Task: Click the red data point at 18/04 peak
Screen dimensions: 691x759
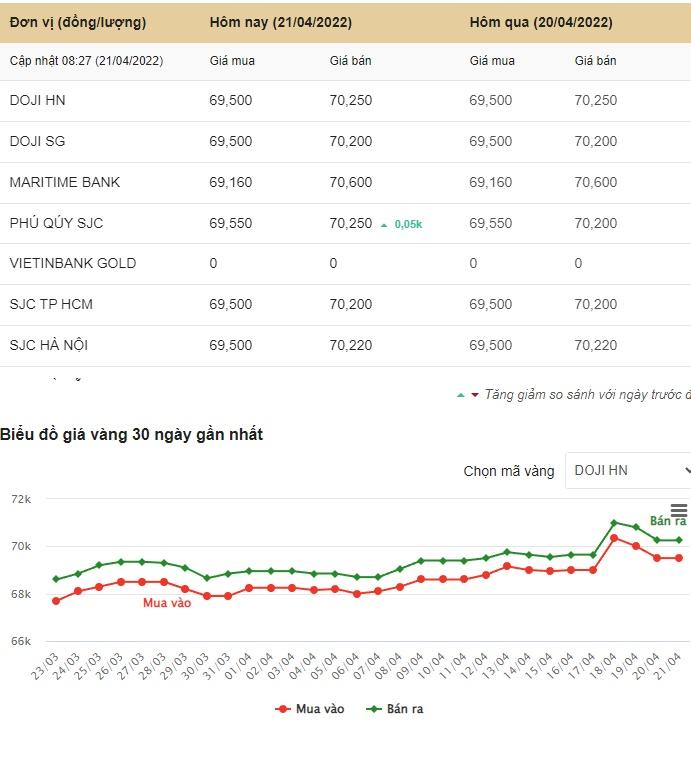Action: tap(614, 538)
